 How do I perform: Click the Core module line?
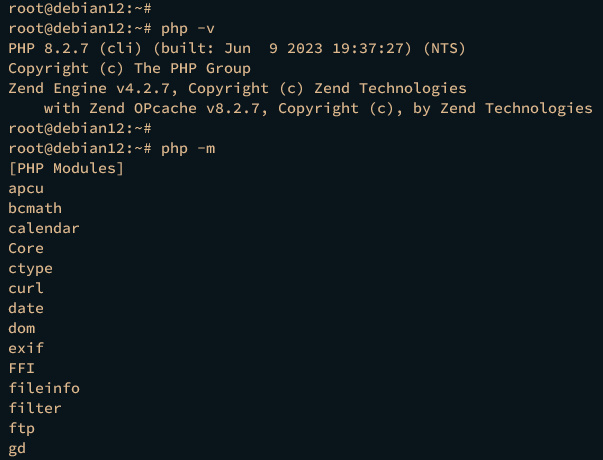tap(26, 248)
